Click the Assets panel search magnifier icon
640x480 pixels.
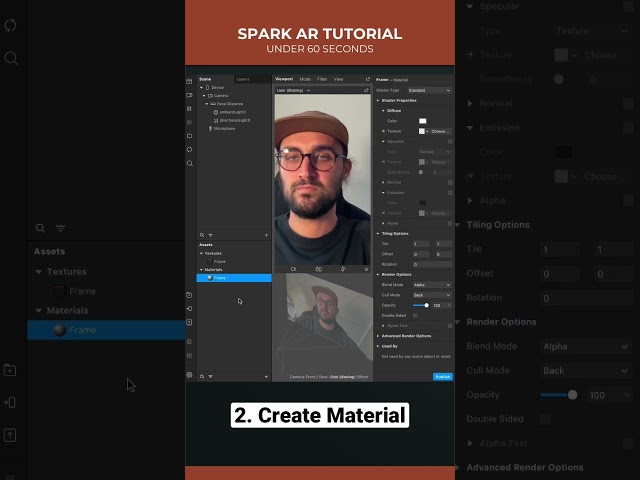pos(202,376)
